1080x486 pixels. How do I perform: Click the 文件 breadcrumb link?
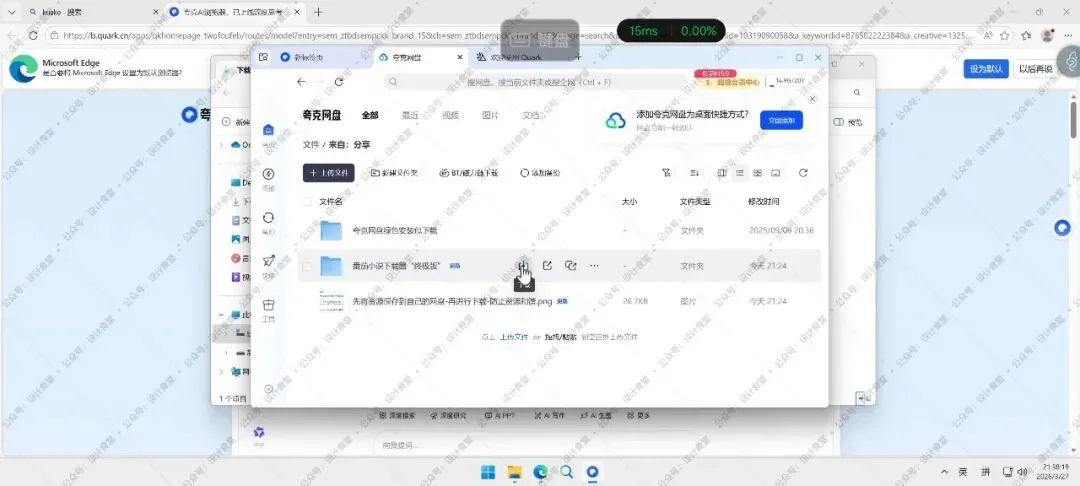(311, 145)
